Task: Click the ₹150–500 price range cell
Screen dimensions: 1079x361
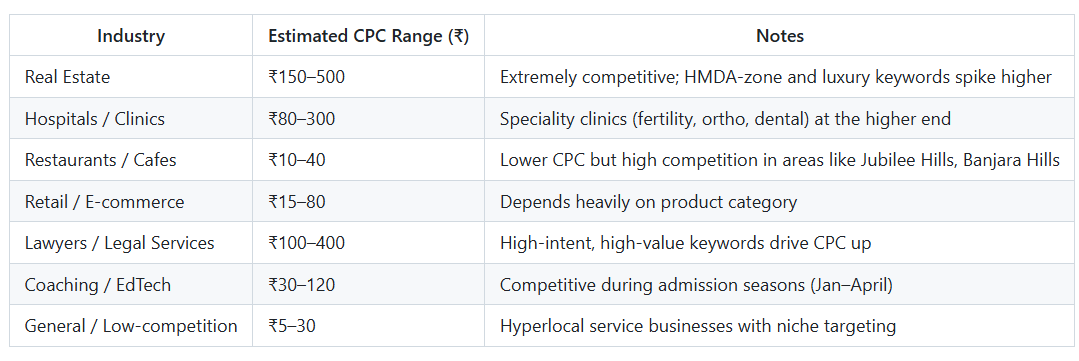Action: [368, 77]
